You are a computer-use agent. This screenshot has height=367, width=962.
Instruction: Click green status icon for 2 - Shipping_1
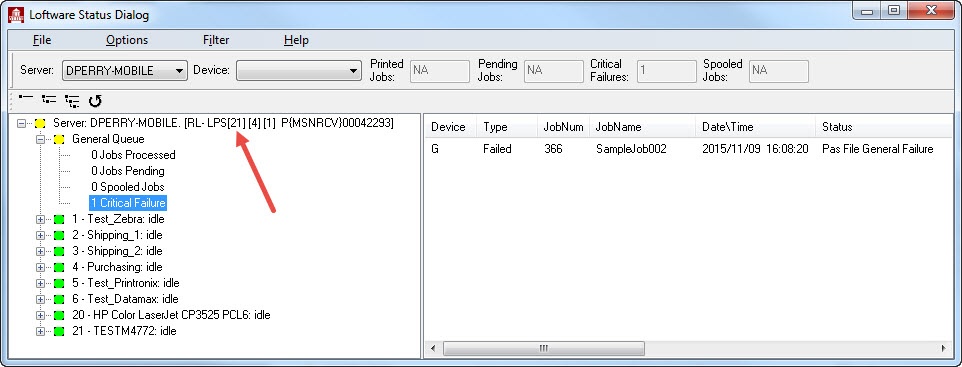[59, 235]
